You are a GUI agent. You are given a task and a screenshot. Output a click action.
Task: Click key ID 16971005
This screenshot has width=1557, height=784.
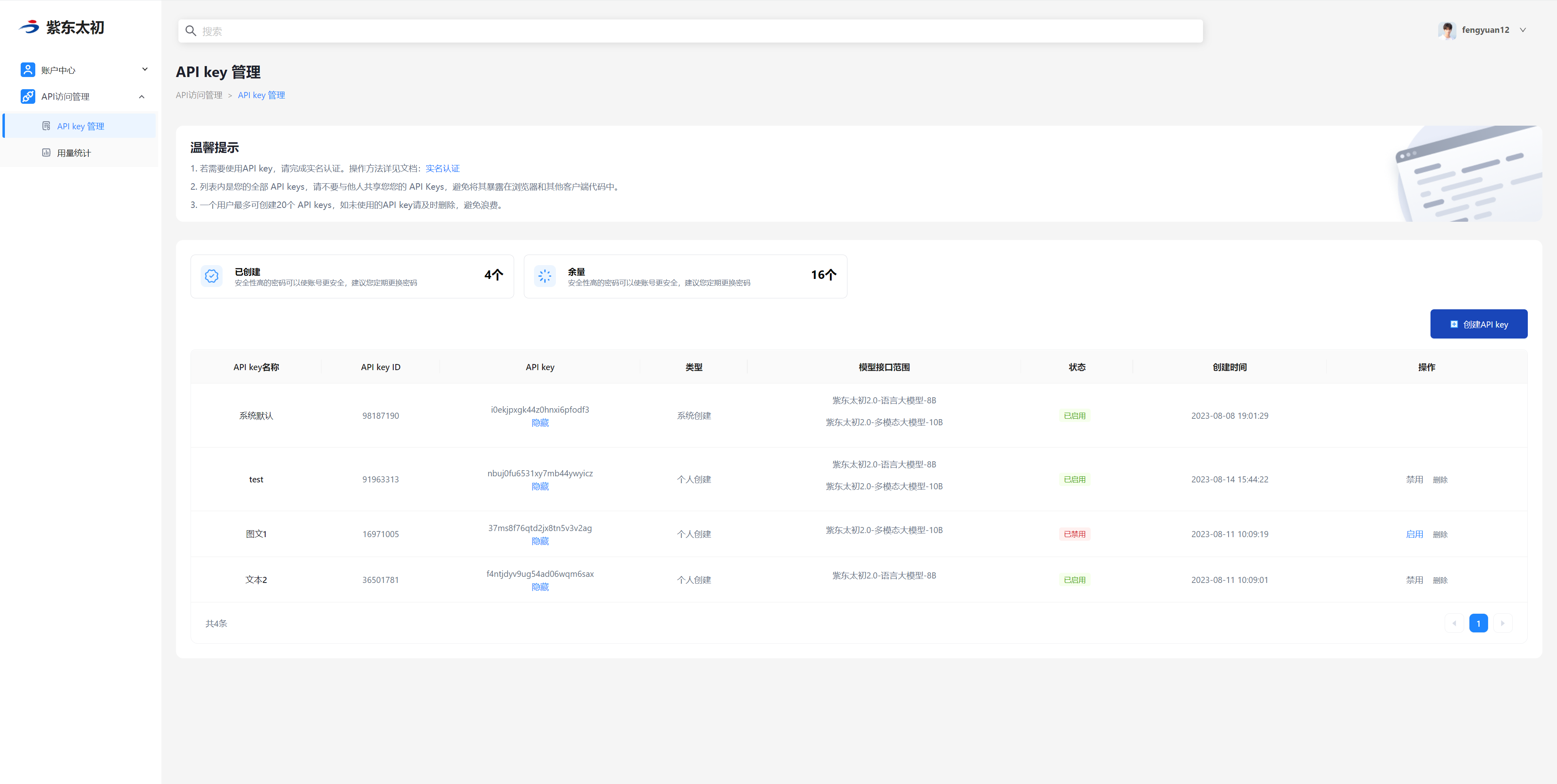pyautogui.click(x=381, y=534)
